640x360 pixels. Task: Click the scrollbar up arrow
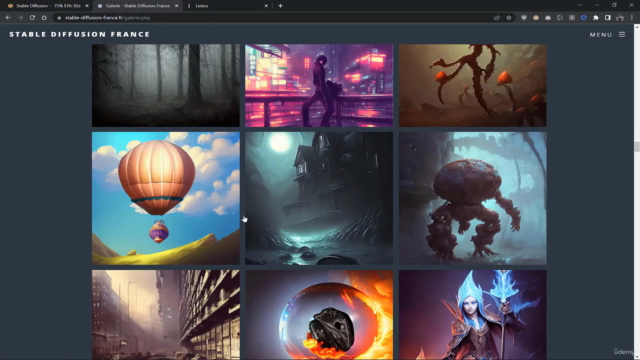click(x=637, y=27)
